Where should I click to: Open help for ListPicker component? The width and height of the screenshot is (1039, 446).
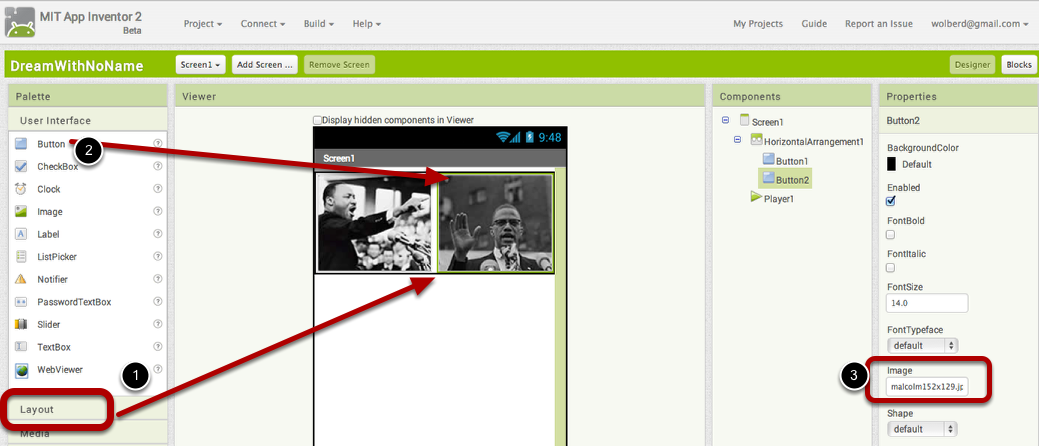[x=158, y=256]
